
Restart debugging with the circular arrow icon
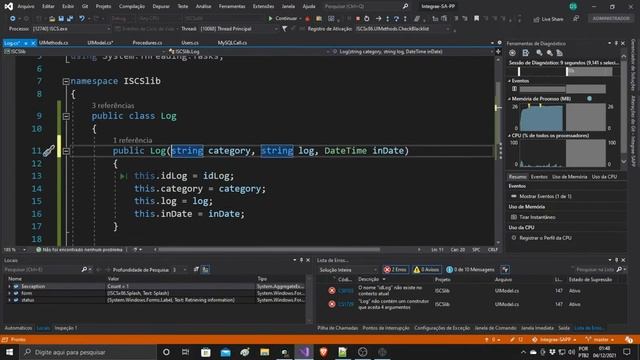click(367, 18)
